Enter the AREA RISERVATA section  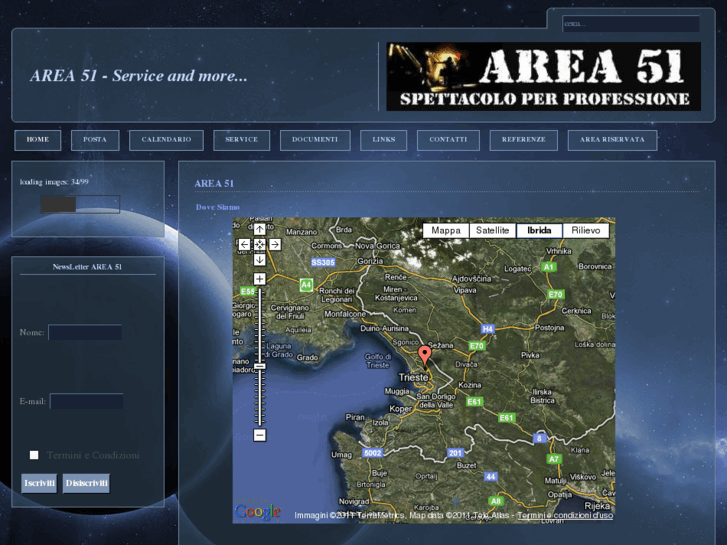(612, 140)
